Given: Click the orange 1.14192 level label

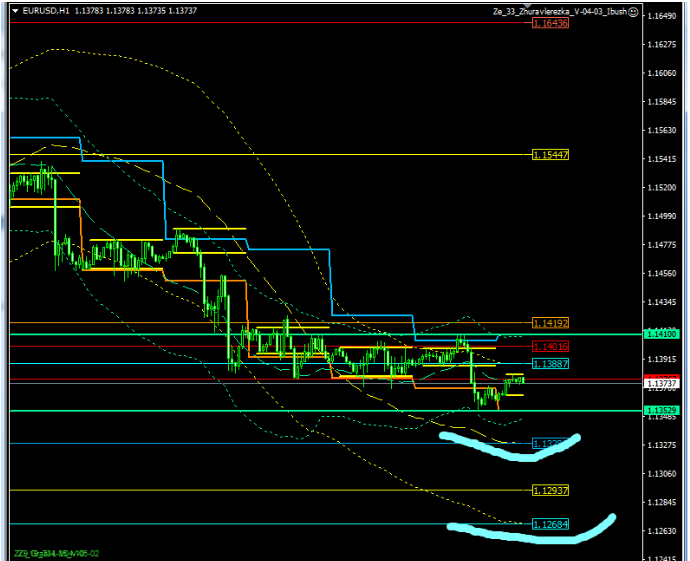Looking at the screenshot, I should coord(550,323).
